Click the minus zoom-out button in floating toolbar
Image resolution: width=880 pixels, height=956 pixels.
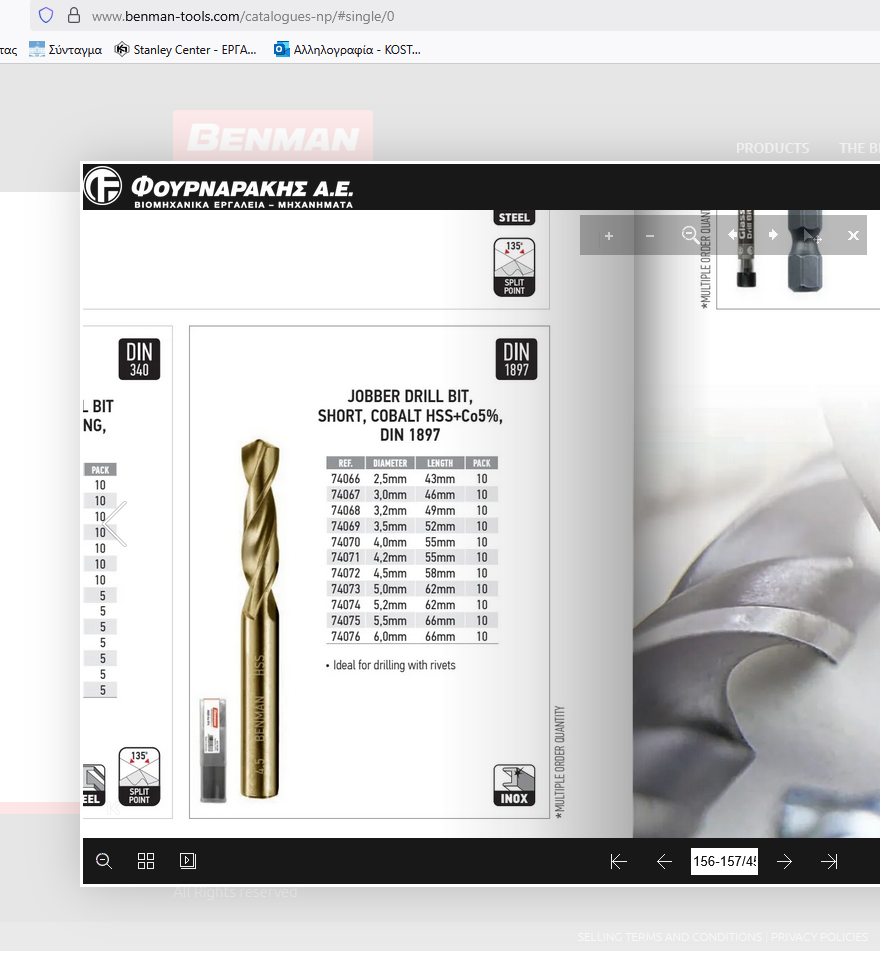(x=650, y=236)
